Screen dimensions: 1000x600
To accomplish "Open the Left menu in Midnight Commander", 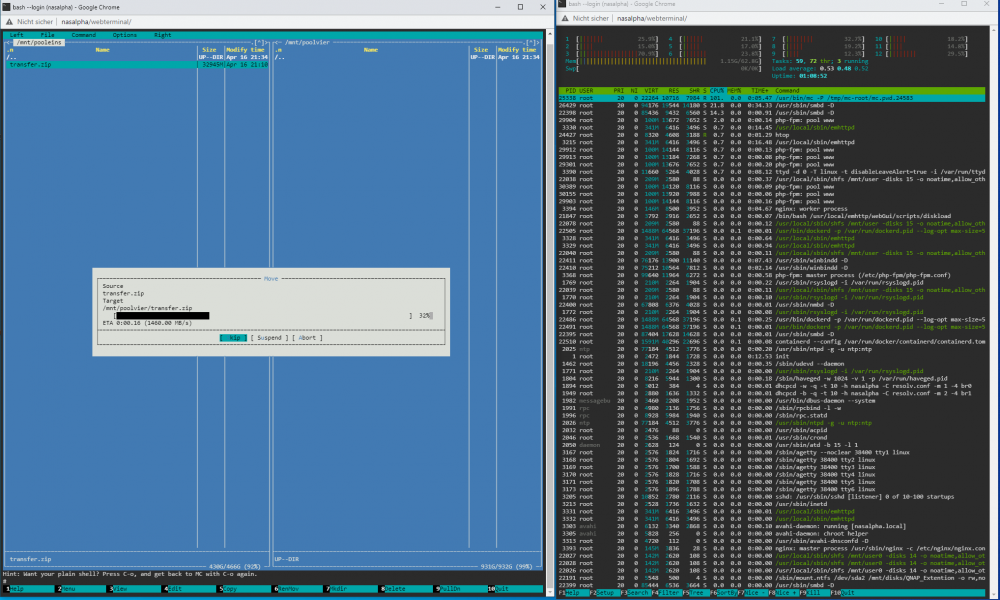I will click(x=17, y=35).
